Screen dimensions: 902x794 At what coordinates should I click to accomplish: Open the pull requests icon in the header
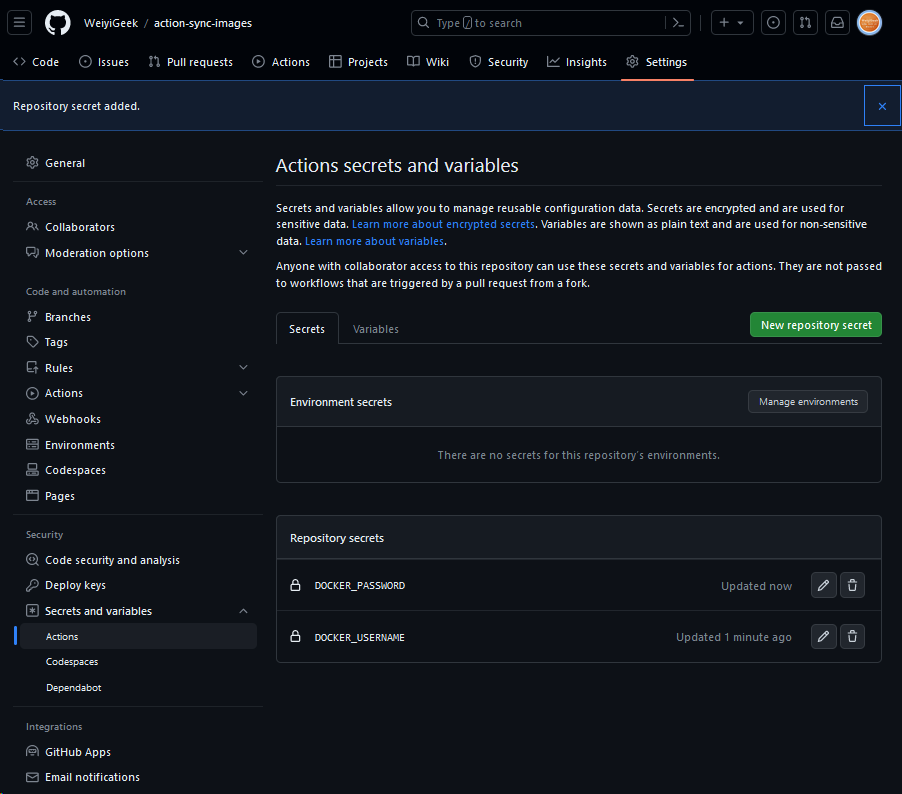click(x=805, y=22)
